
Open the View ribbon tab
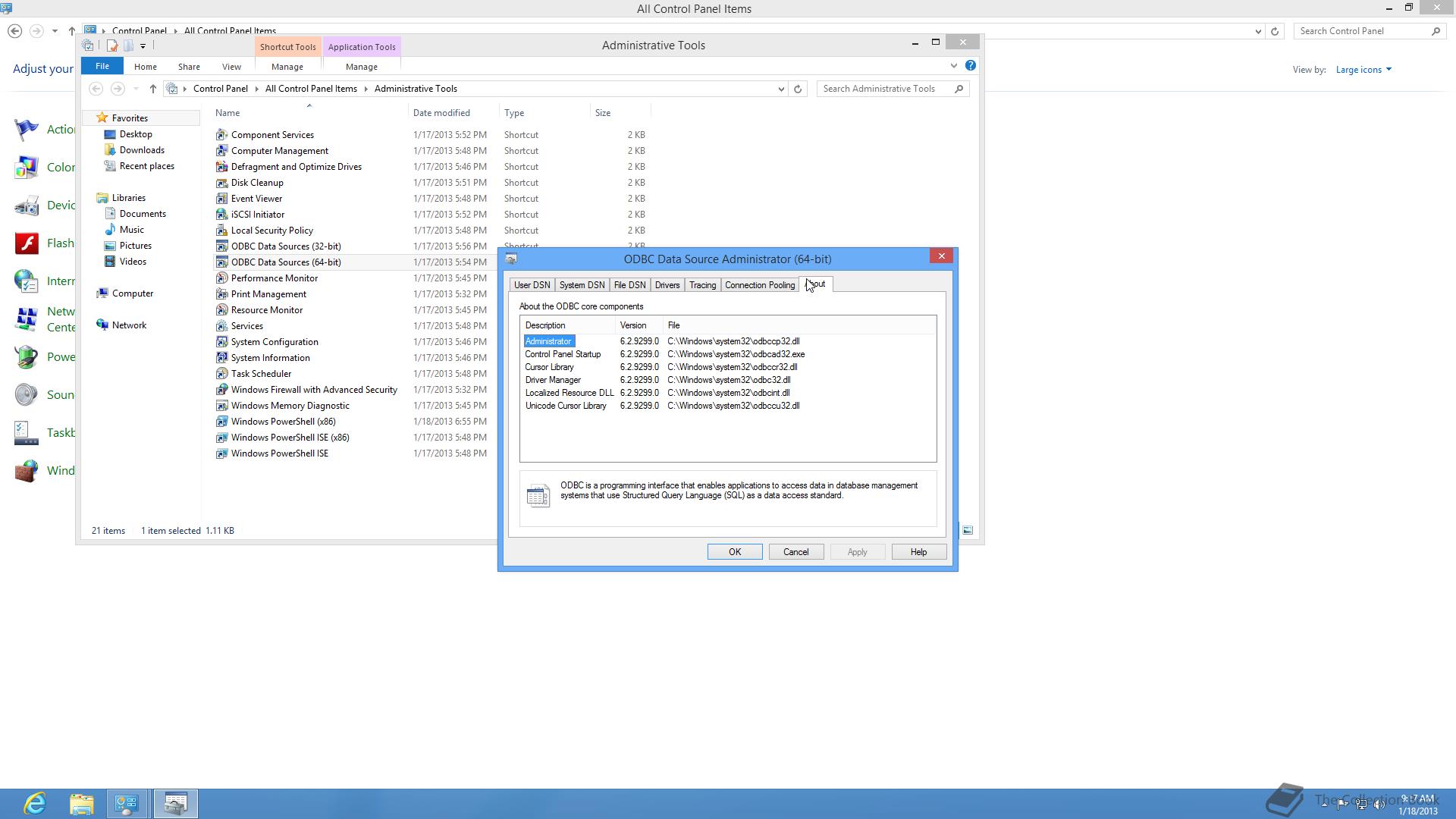click(x=231, y=67)
